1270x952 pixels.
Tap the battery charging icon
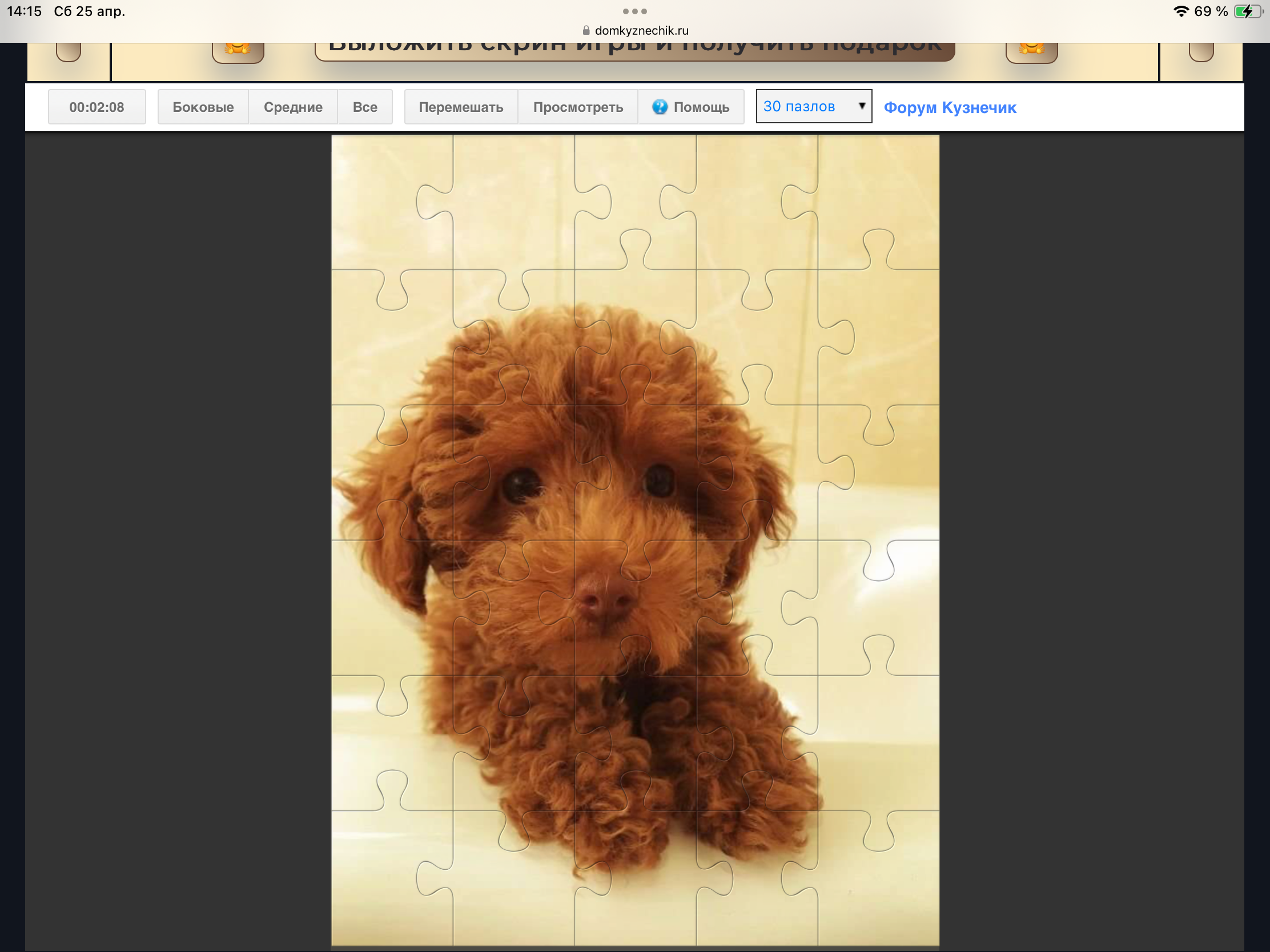click(1247, 11)
